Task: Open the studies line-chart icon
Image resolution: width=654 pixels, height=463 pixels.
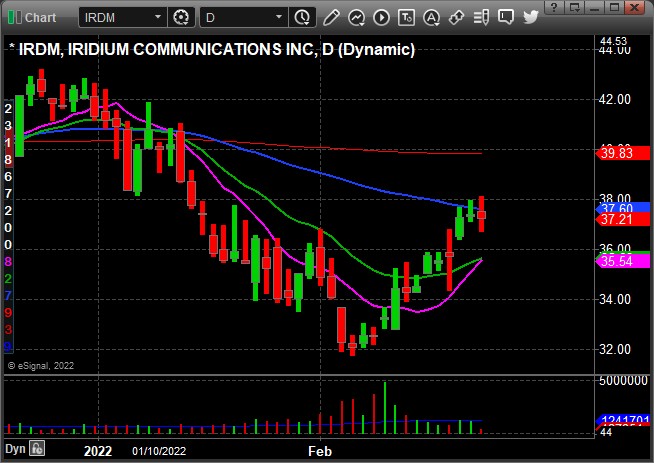Action: click(356, 18)
